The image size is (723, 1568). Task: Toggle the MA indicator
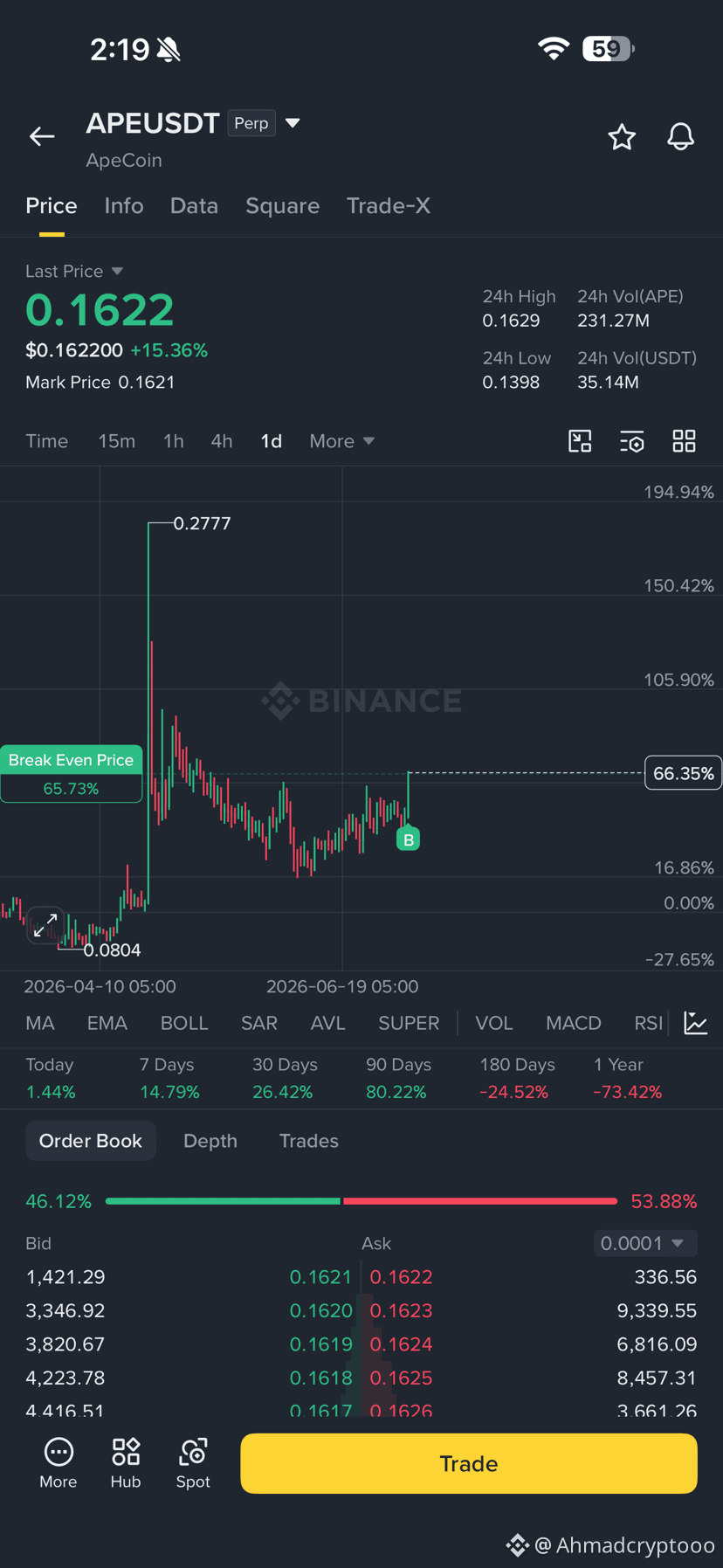pos(40,1023)
